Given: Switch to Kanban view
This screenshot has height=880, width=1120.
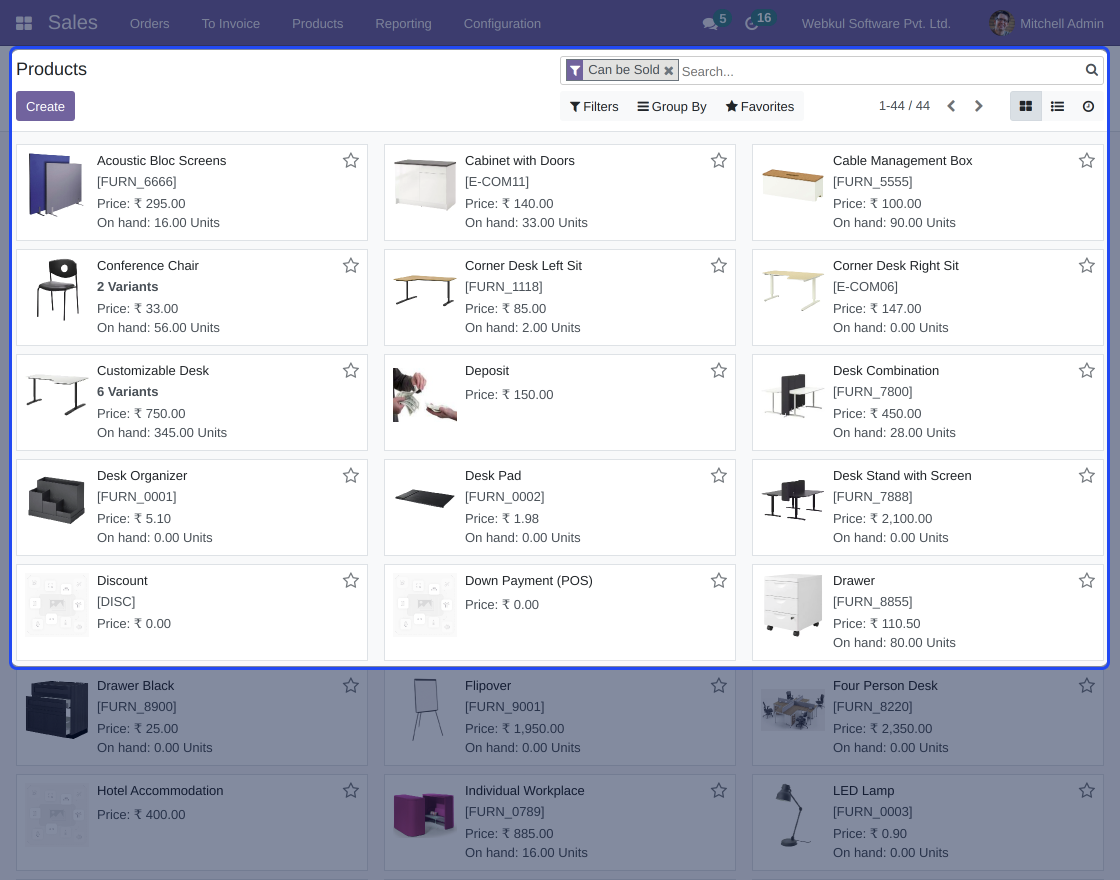Looking at the screenshot, I should point(1026,106).
